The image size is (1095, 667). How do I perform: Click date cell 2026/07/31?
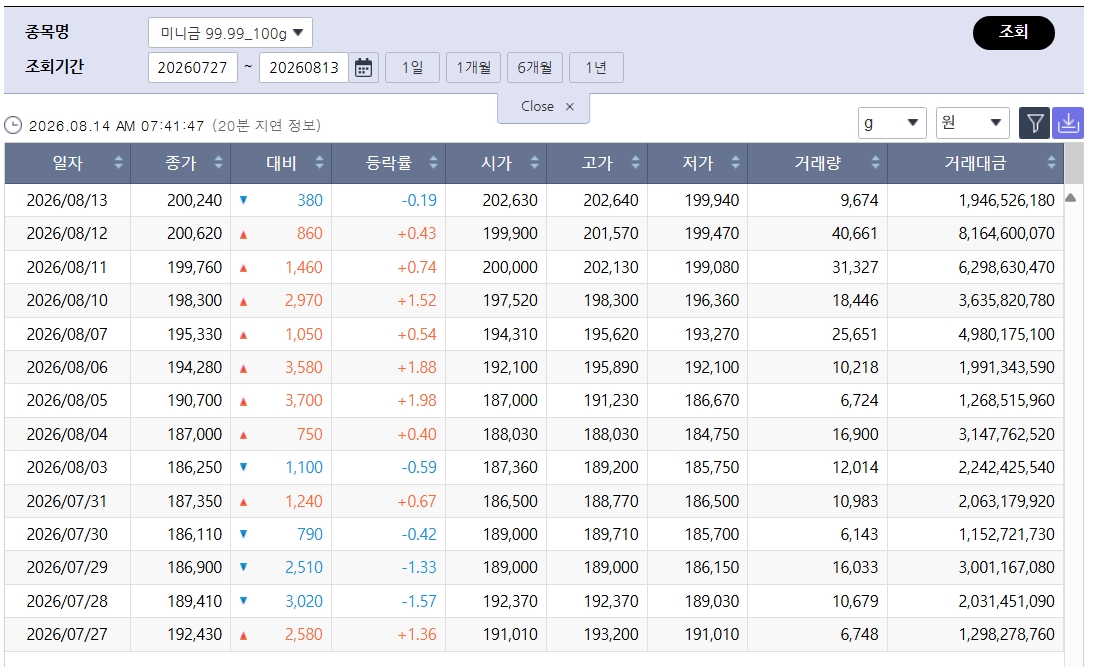(x=67, y=501)
